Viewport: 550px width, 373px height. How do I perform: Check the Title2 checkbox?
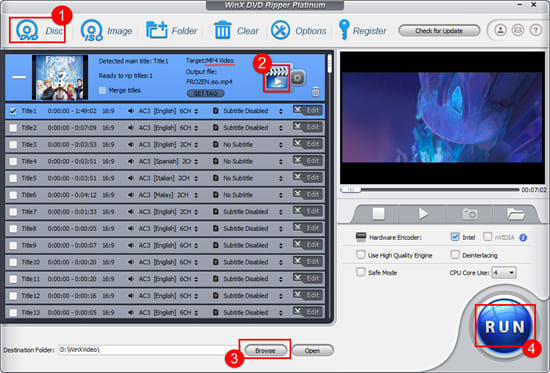coord(13,128)
